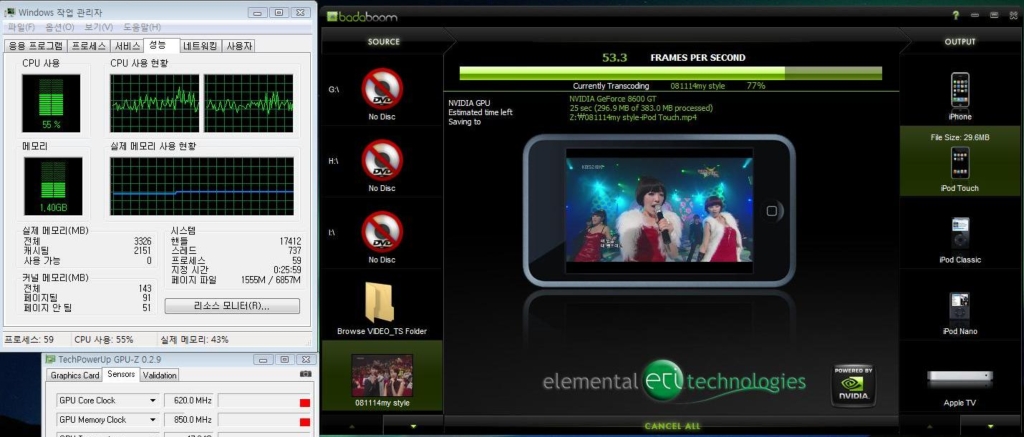Viewport: 1024px width, 437px height.
Task: Click the elemental technologies logo
Action: [674, 381]
